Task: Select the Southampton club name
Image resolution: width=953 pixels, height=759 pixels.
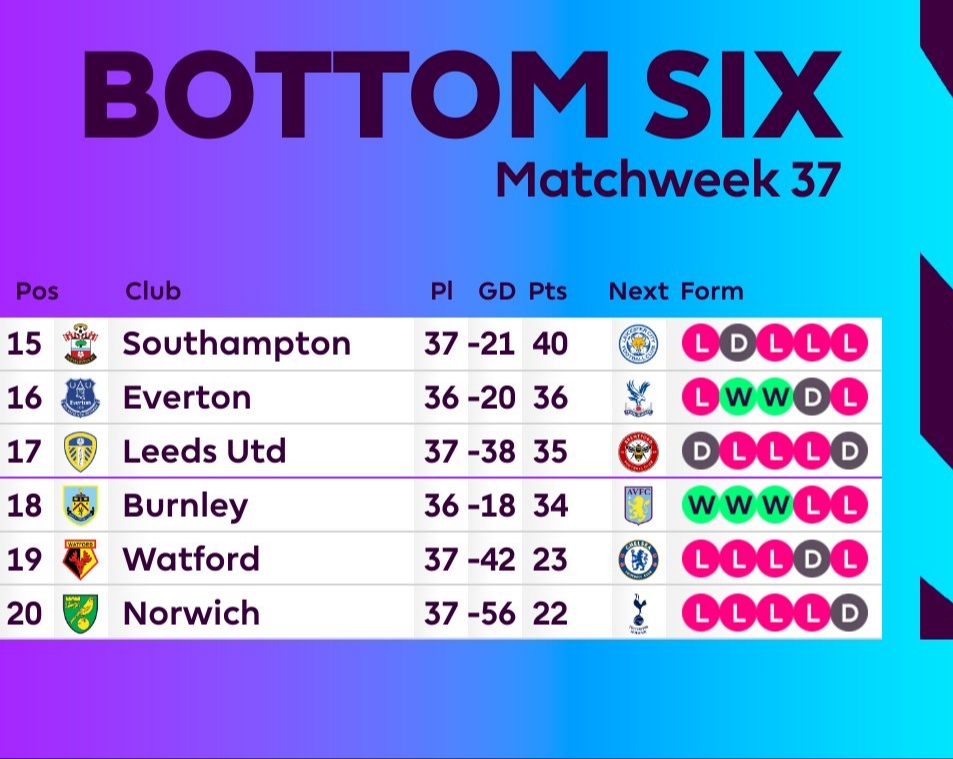Action: [236, 344]
